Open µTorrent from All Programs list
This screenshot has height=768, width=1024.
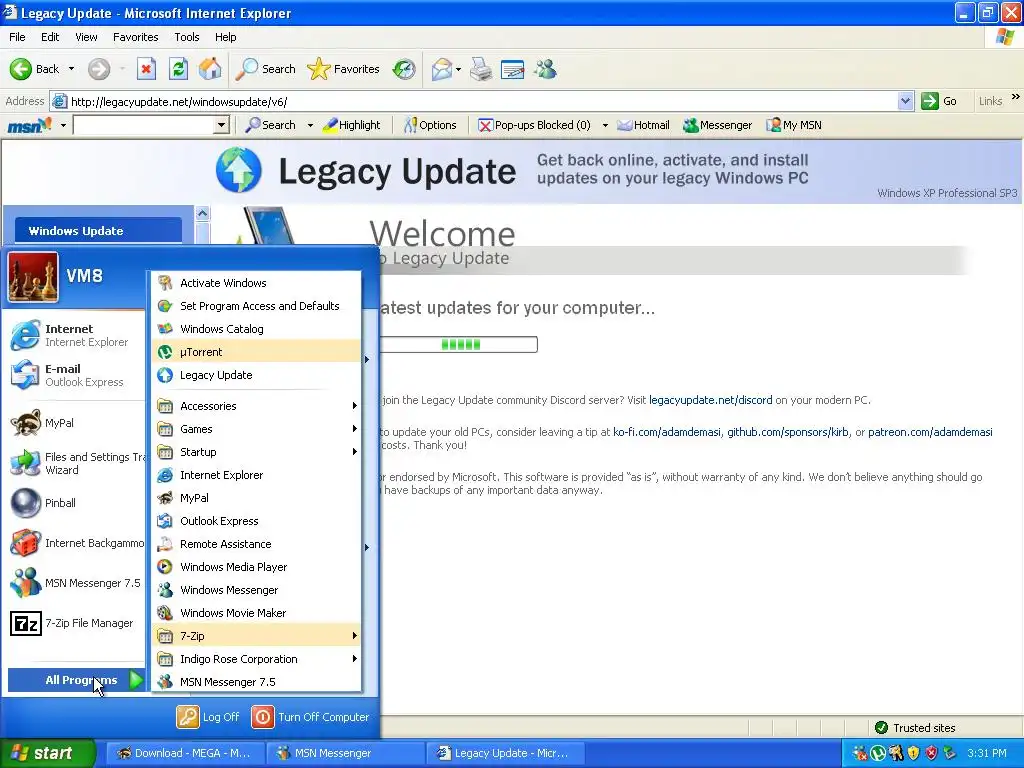[256, 352]
